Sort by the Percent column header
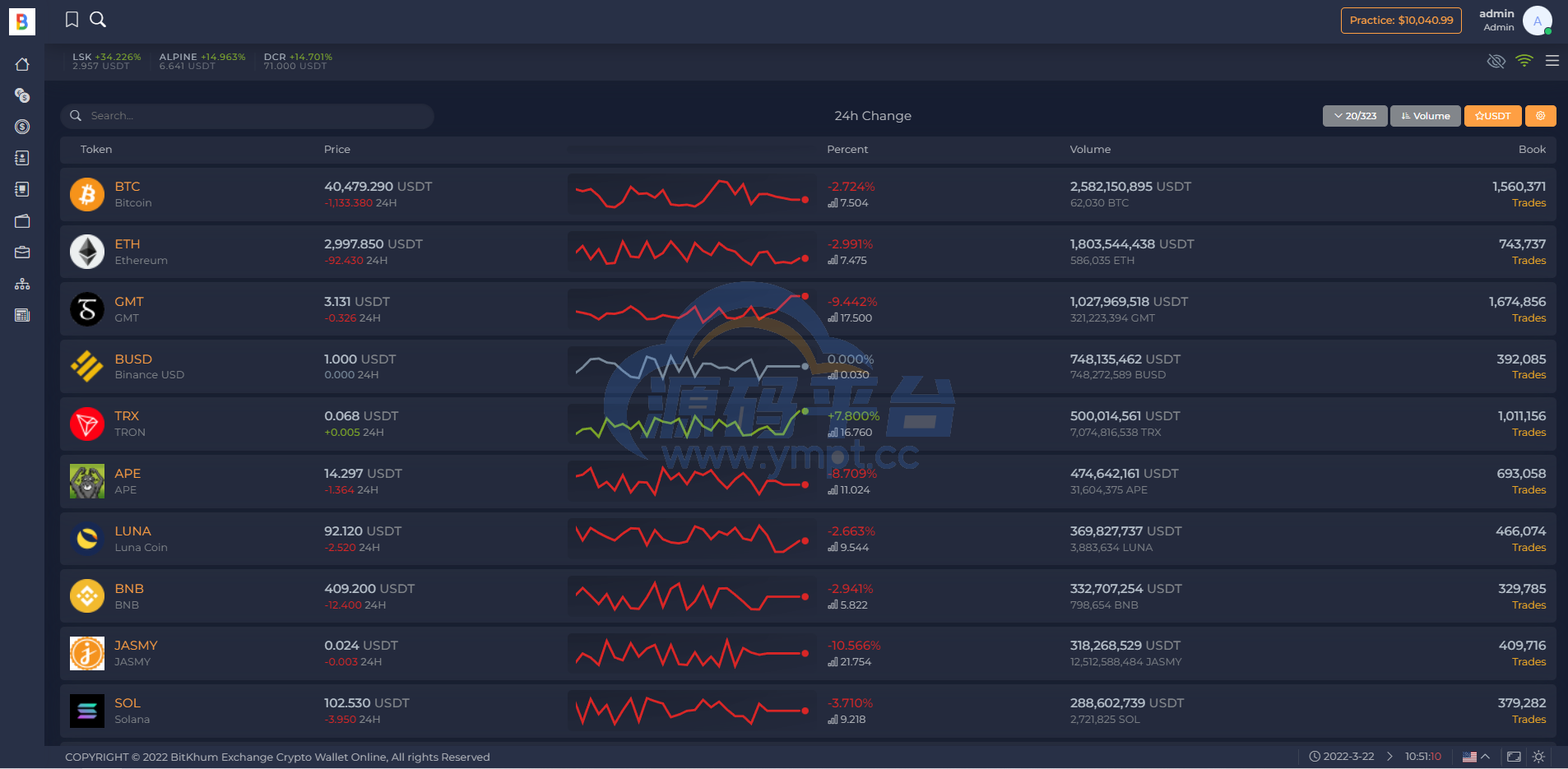This screenshot has height=769, width=1568. (847, 150)
